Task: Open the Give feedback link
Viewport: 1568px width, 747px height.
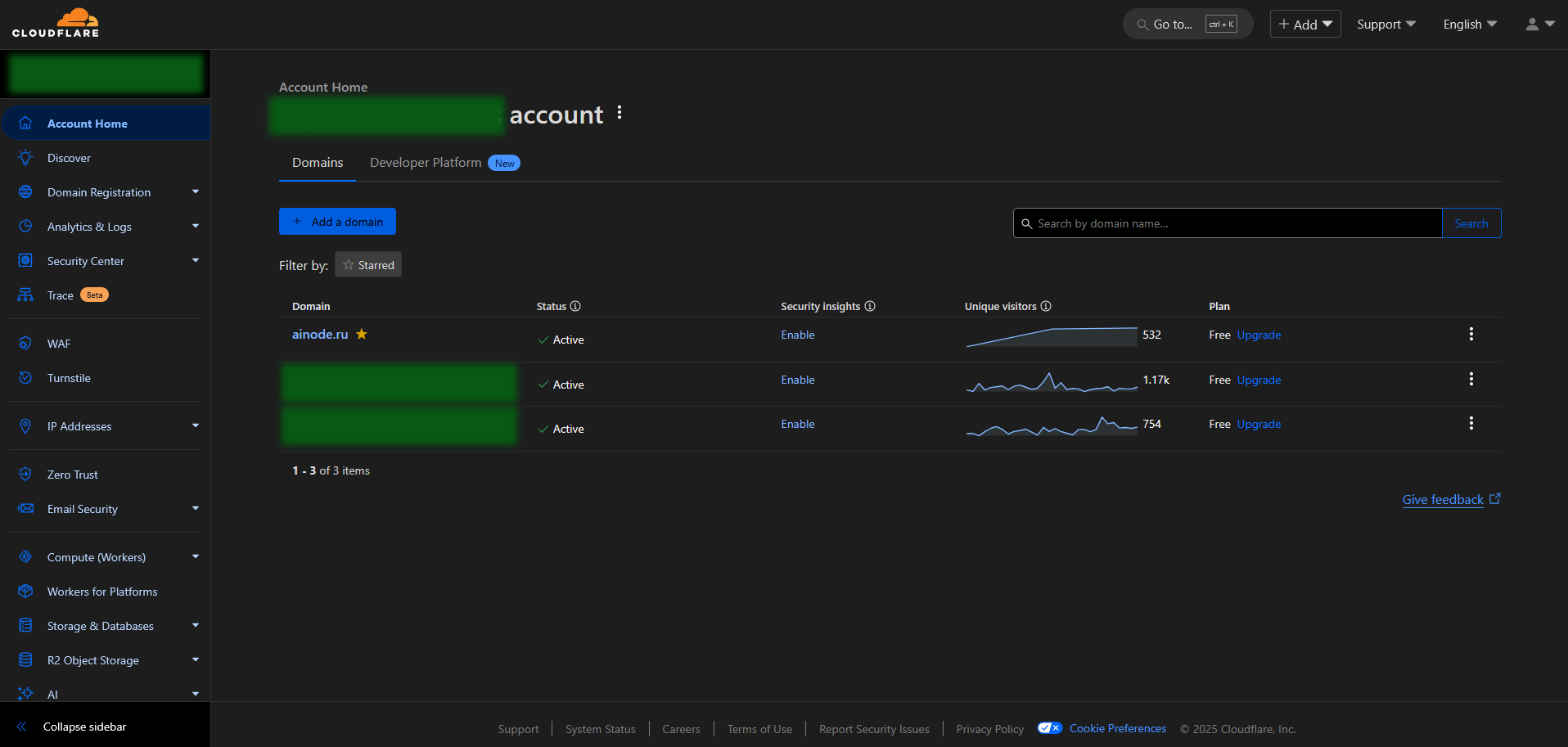Action: [1442, 500]
